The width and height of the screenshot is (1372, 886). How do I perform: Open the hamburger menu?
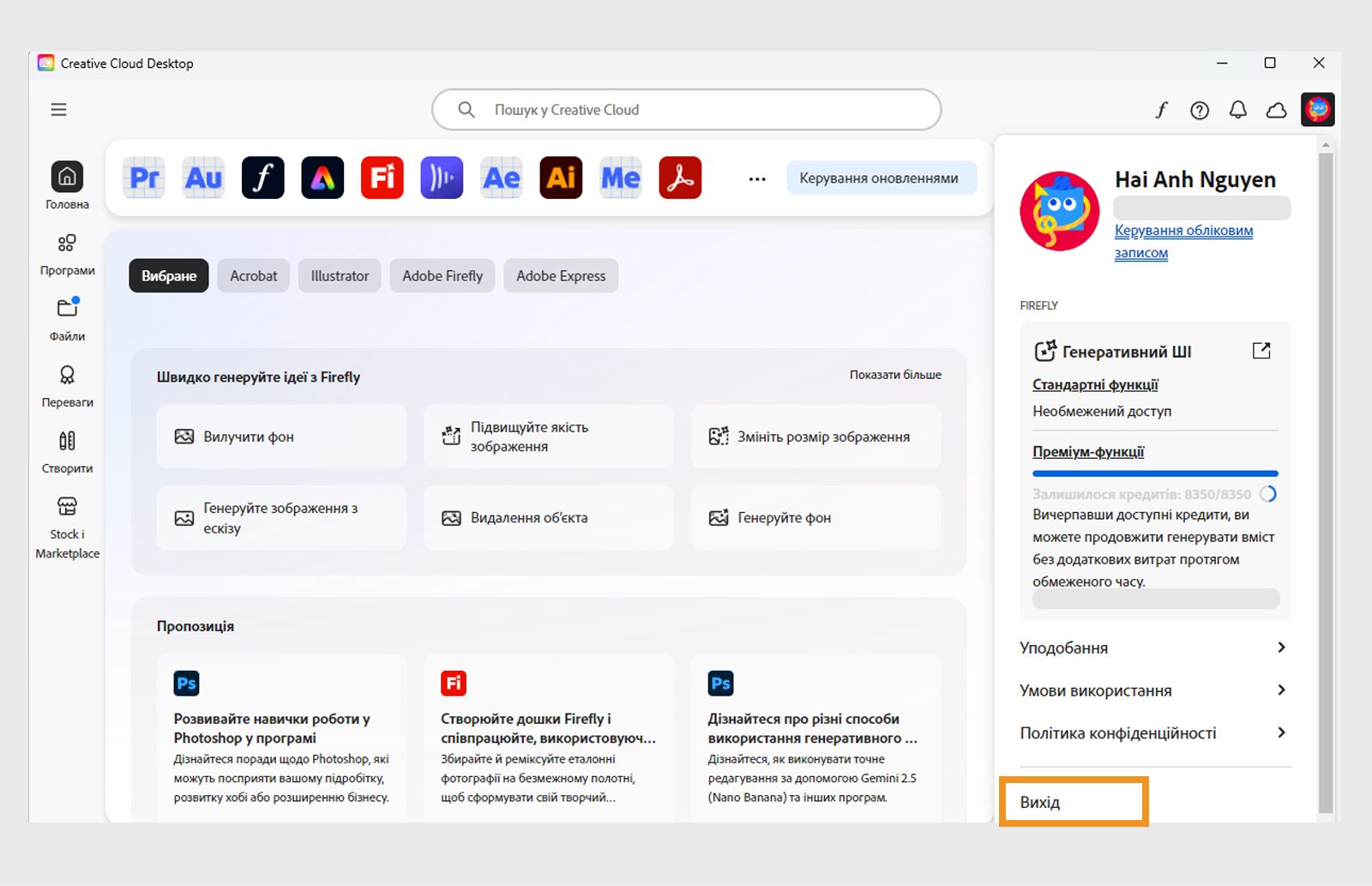click(x=58, y=110)
